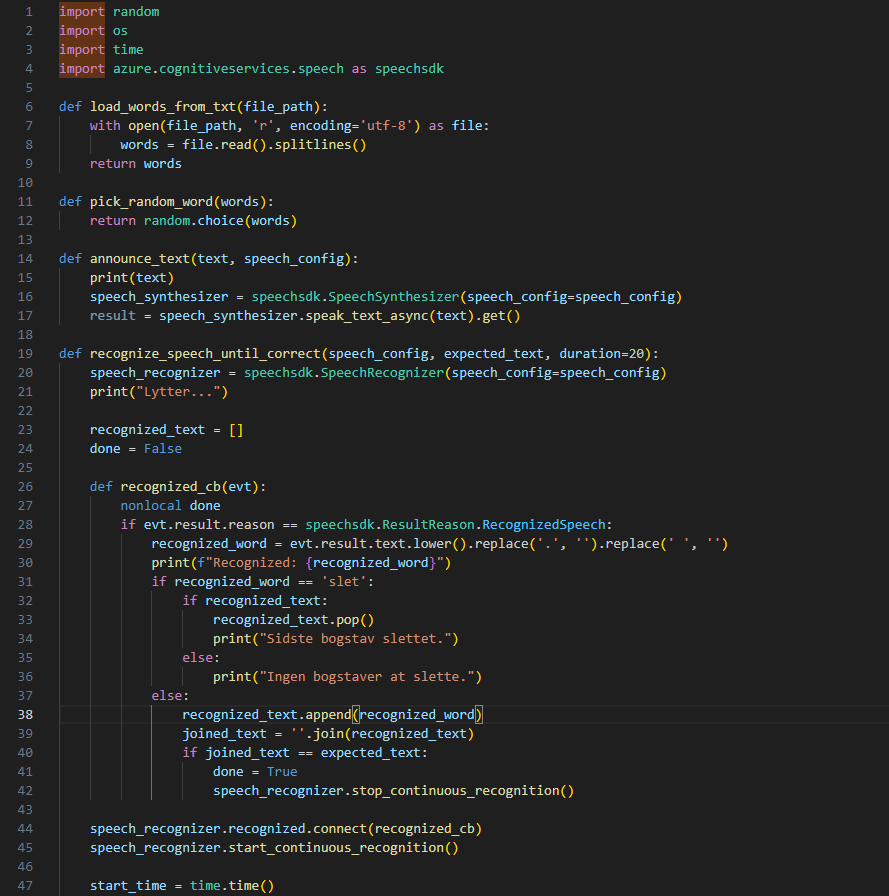This screenshot has width=889, height=896.
Task: Click the "Sidste bogstav slettet." string
Action: pos(355,638)
